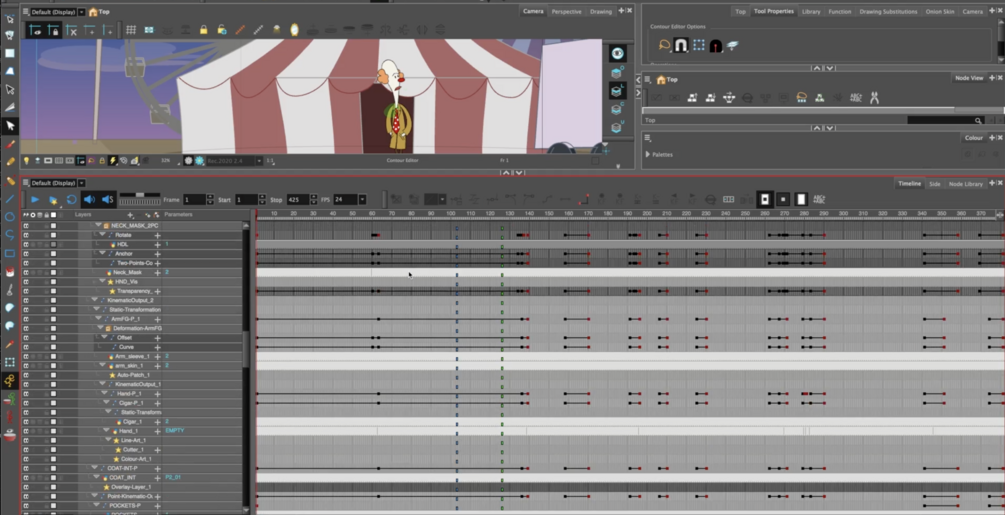
Task: Toggle sound scrubbing speaker-S button
Action: click(108, 200)
